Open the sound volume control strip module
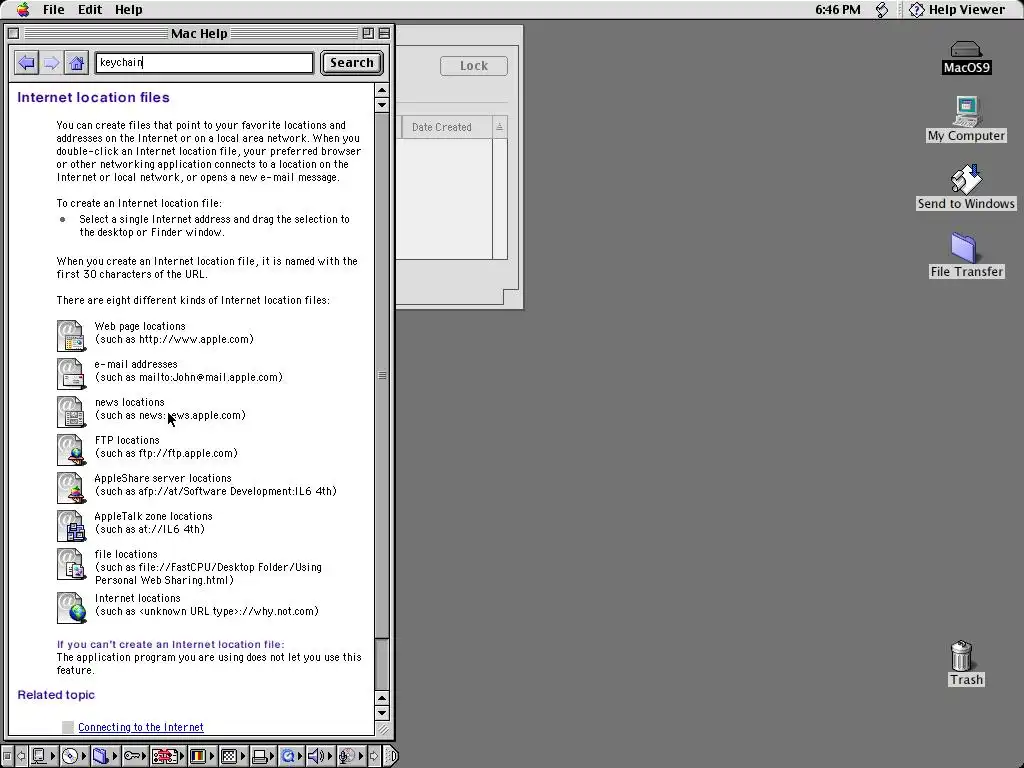Viewport: 1024px width, 768px height. (321, 756)
